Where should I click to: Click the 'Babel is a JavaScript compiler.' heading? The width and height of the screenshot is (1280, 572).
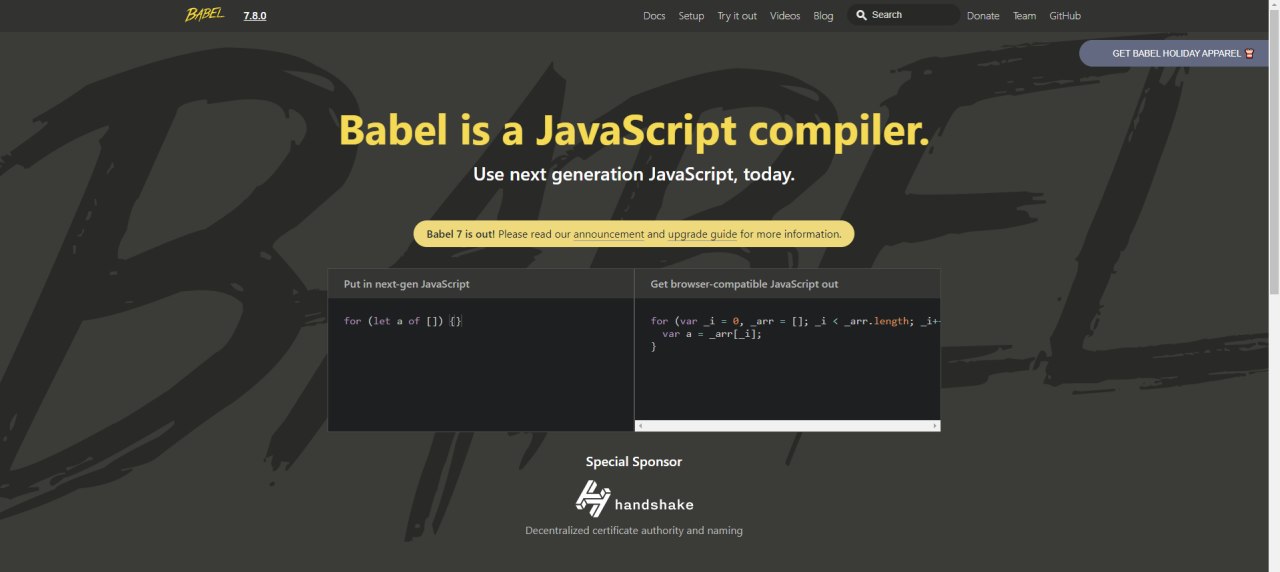pos(634,130)
